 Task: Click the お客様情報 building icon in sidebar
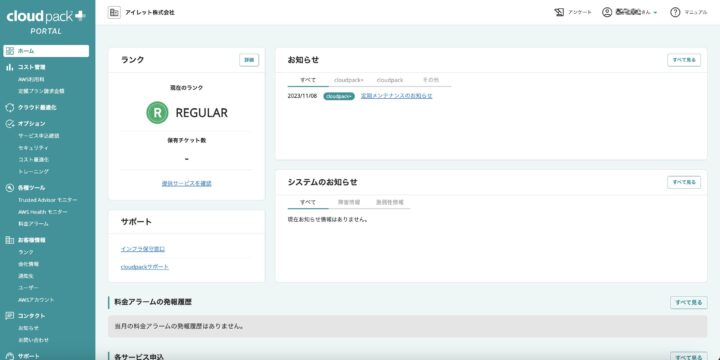tap(10, 240)
